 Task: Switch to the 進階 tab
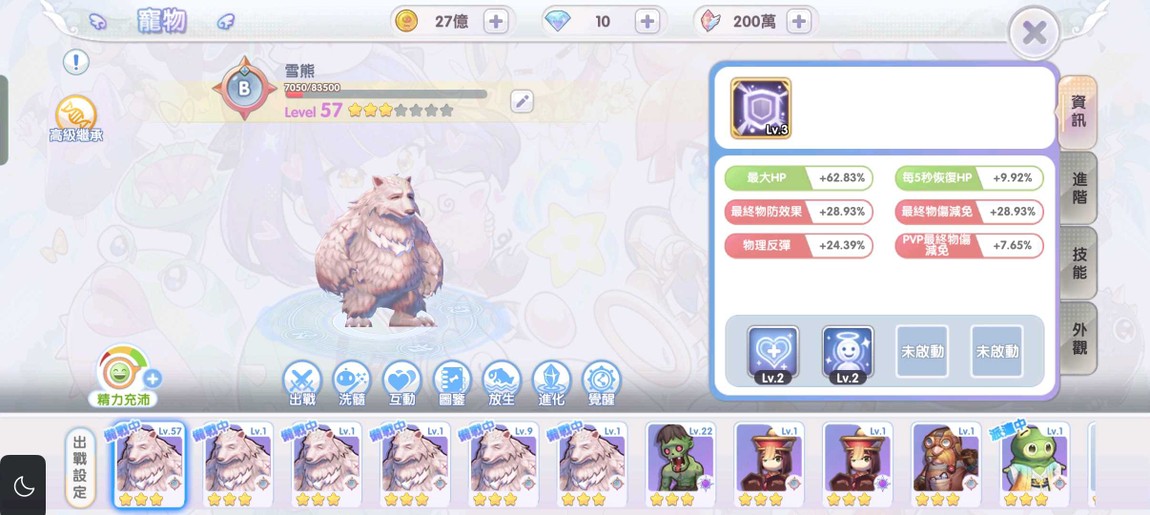tap(1079, 189)
